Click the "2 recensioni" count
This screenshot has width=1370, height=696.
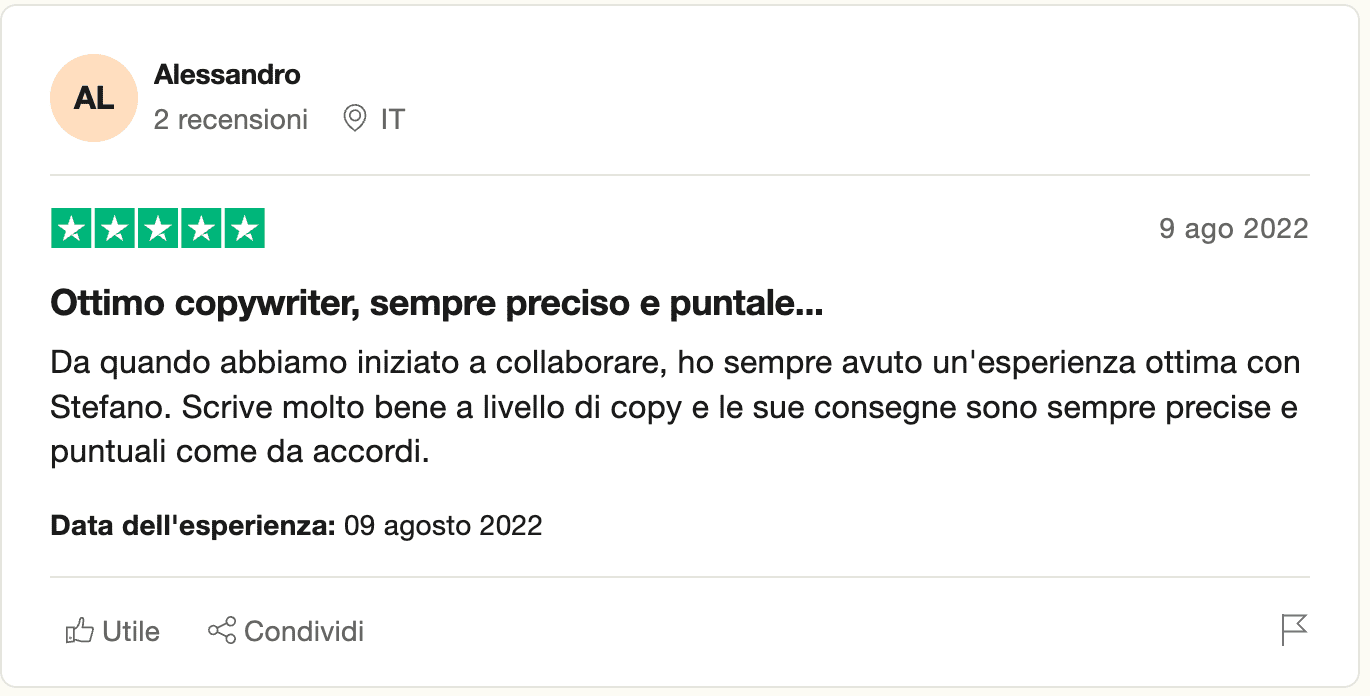pyautogui.click(x=231, y=120)
